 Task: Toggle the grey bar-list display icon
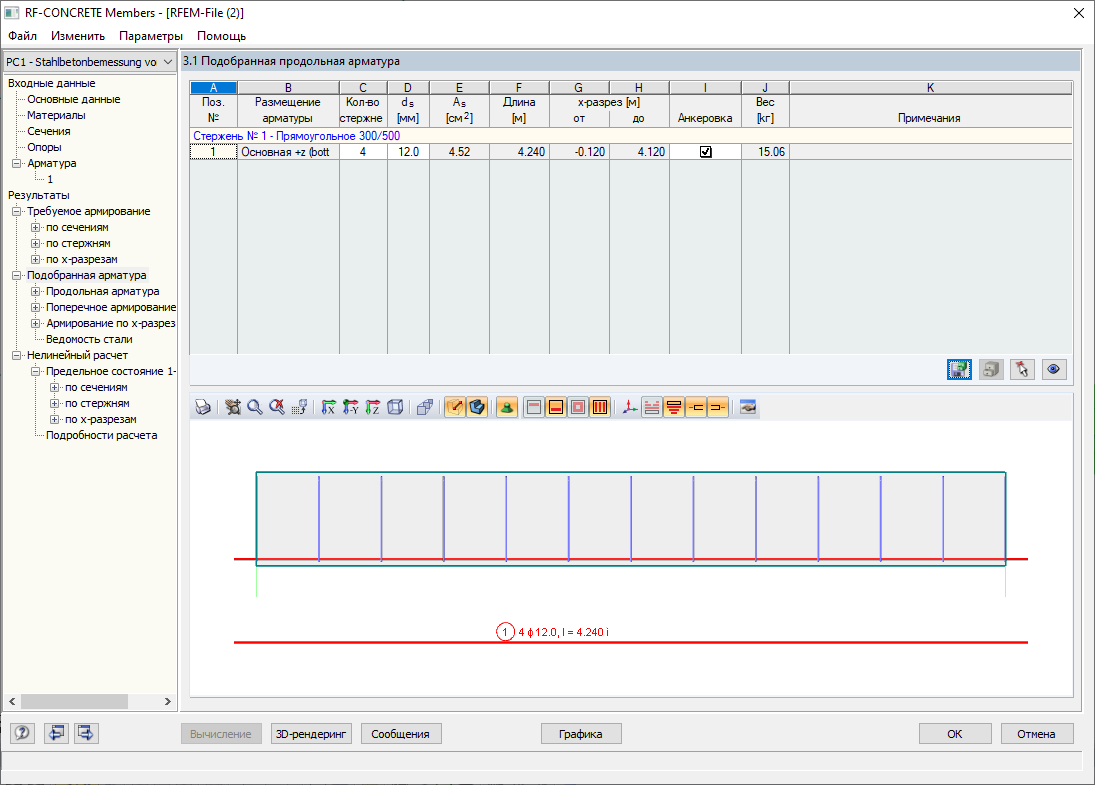coord(652,407)
